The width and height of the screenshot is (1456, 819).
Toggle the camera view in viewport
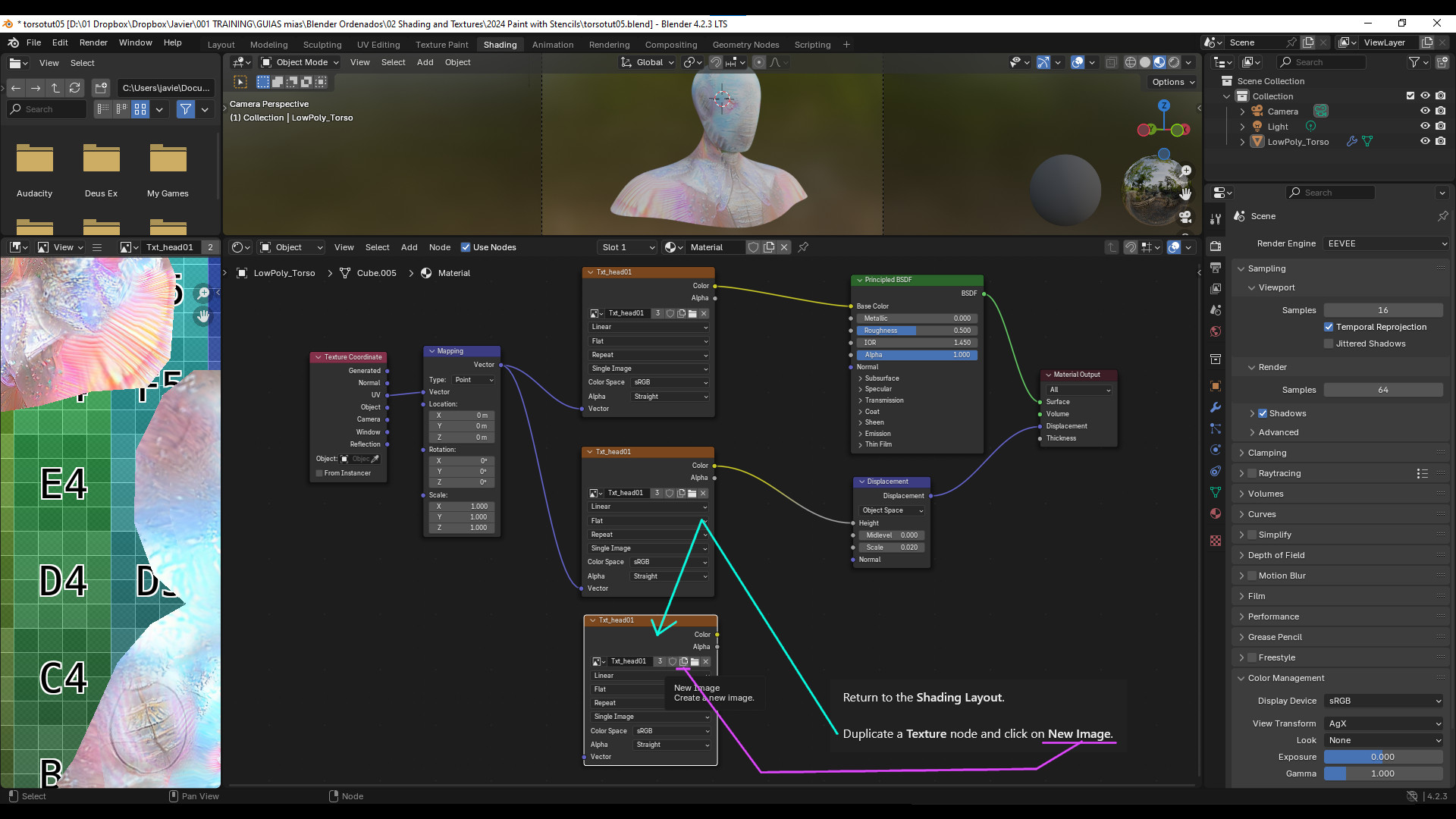tap(1185, 218)
